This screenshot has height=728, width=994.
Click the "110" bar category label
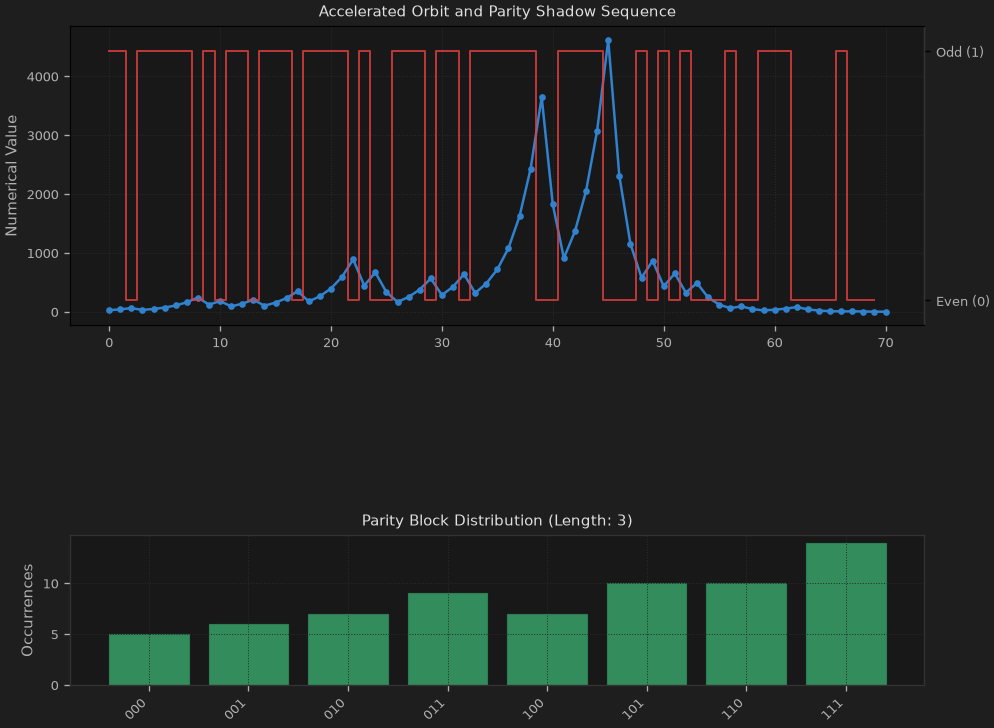732,708
